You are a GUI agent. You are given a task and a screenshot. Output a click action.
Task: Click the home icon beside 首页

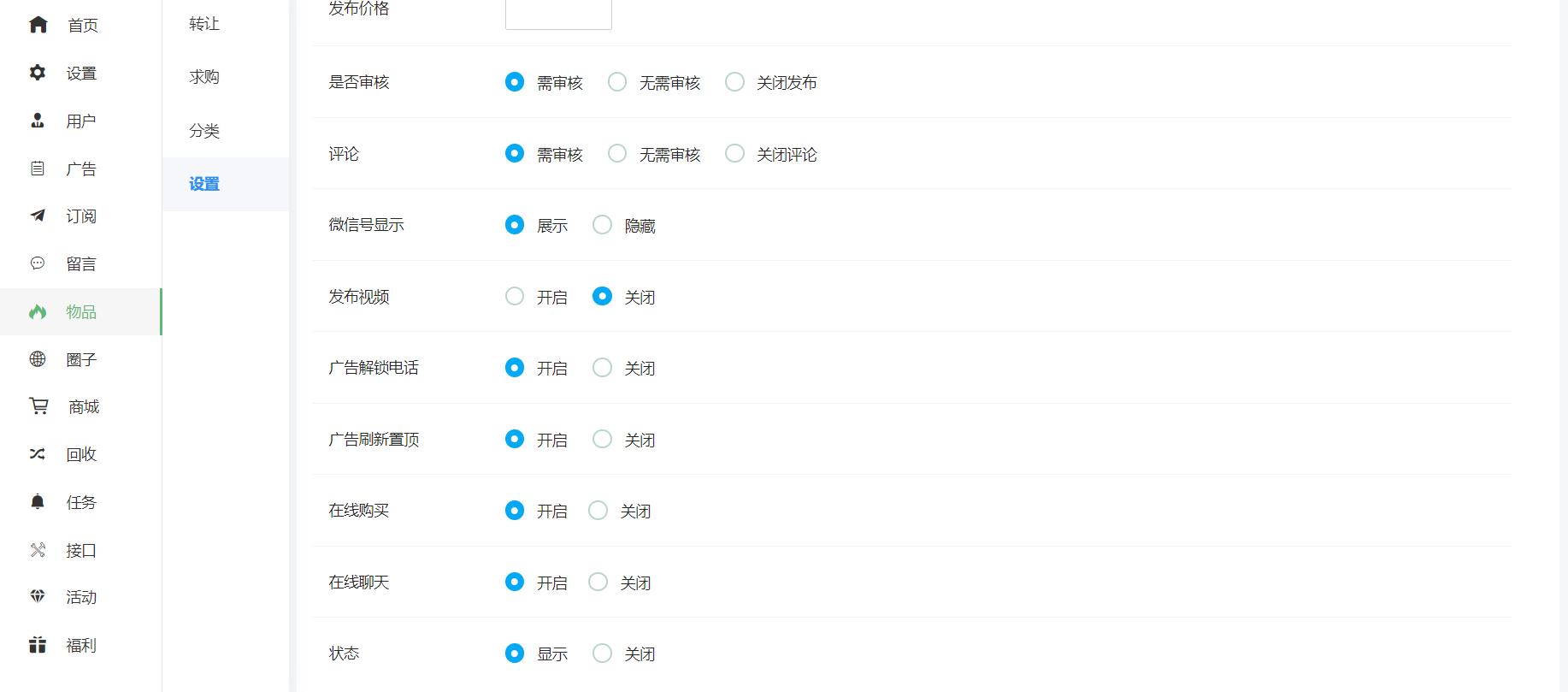[x=38, y=25]
